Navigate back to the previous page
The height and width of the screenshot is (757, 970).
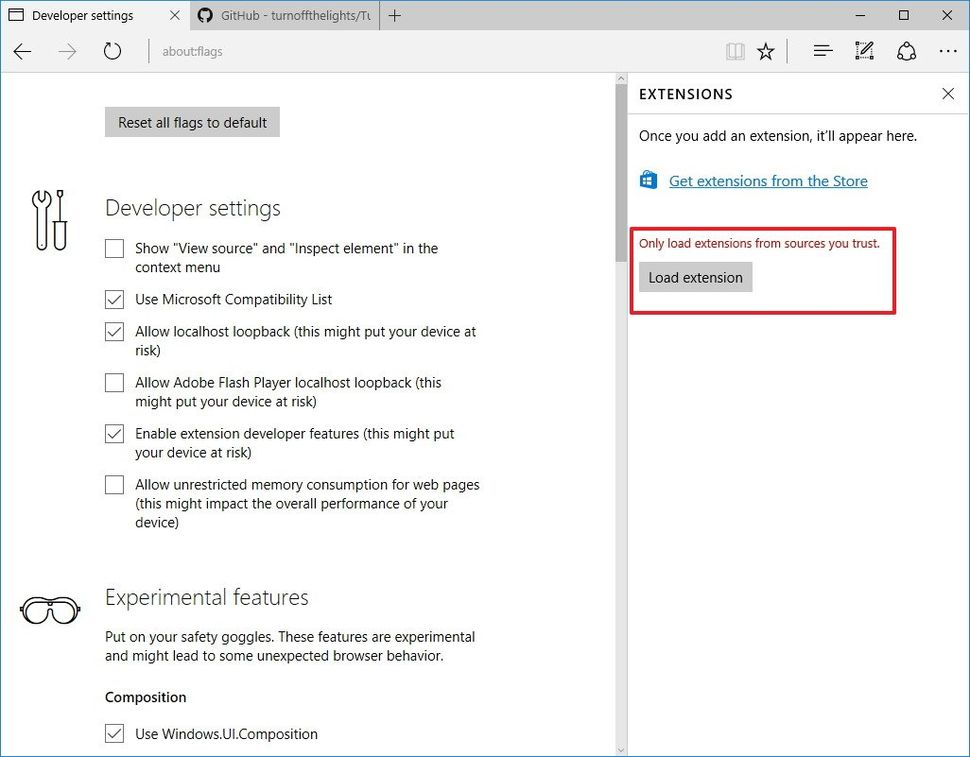[22, 50]
